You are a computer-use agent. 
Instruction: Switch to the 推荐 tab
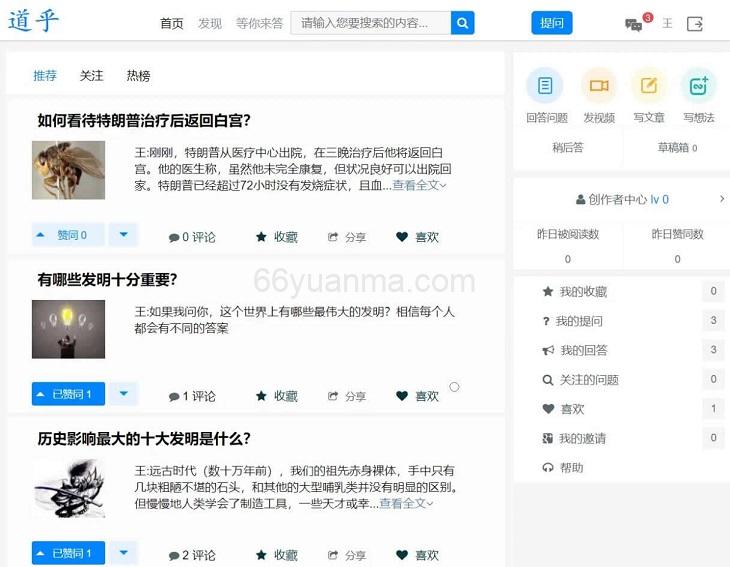tap(45, 75)
